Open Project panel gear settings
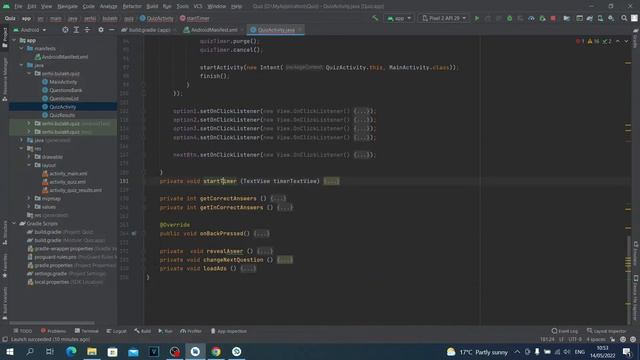This screenshot has height=360, width=640. [x=101, y=30]
